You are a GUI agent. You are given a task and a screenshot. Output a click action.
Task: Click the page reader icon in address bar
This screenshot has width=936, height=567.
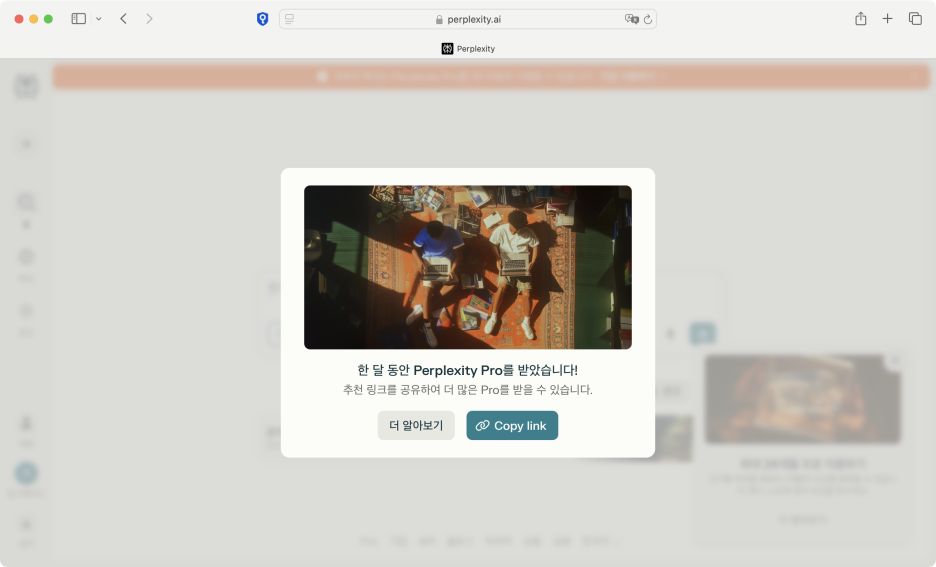(x=290, y=19)
